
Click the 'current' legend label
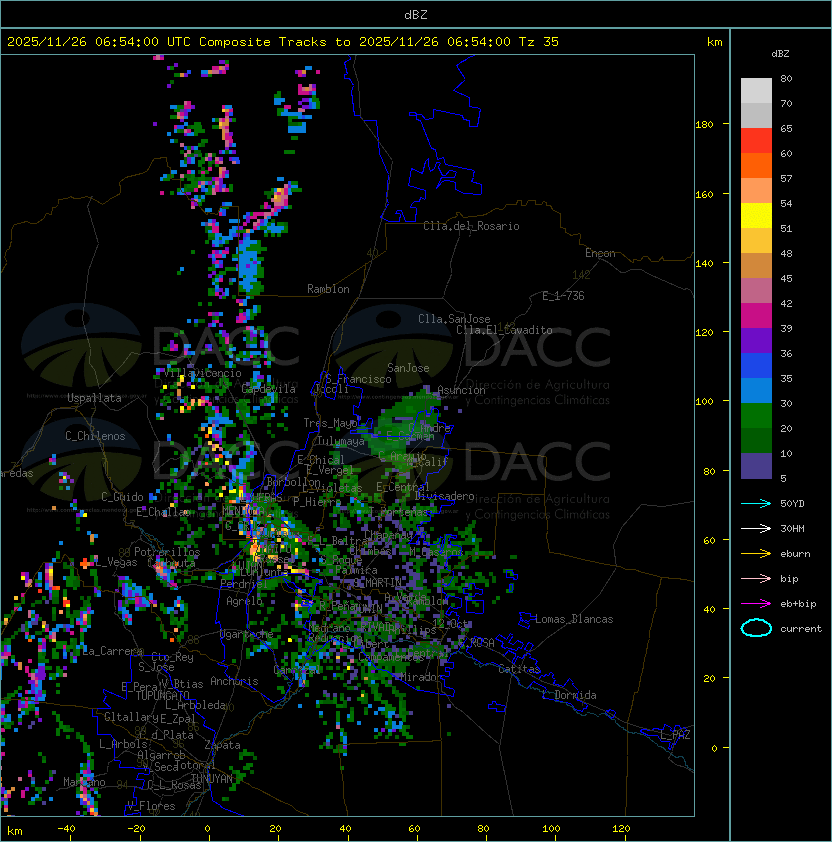(801, 629)
